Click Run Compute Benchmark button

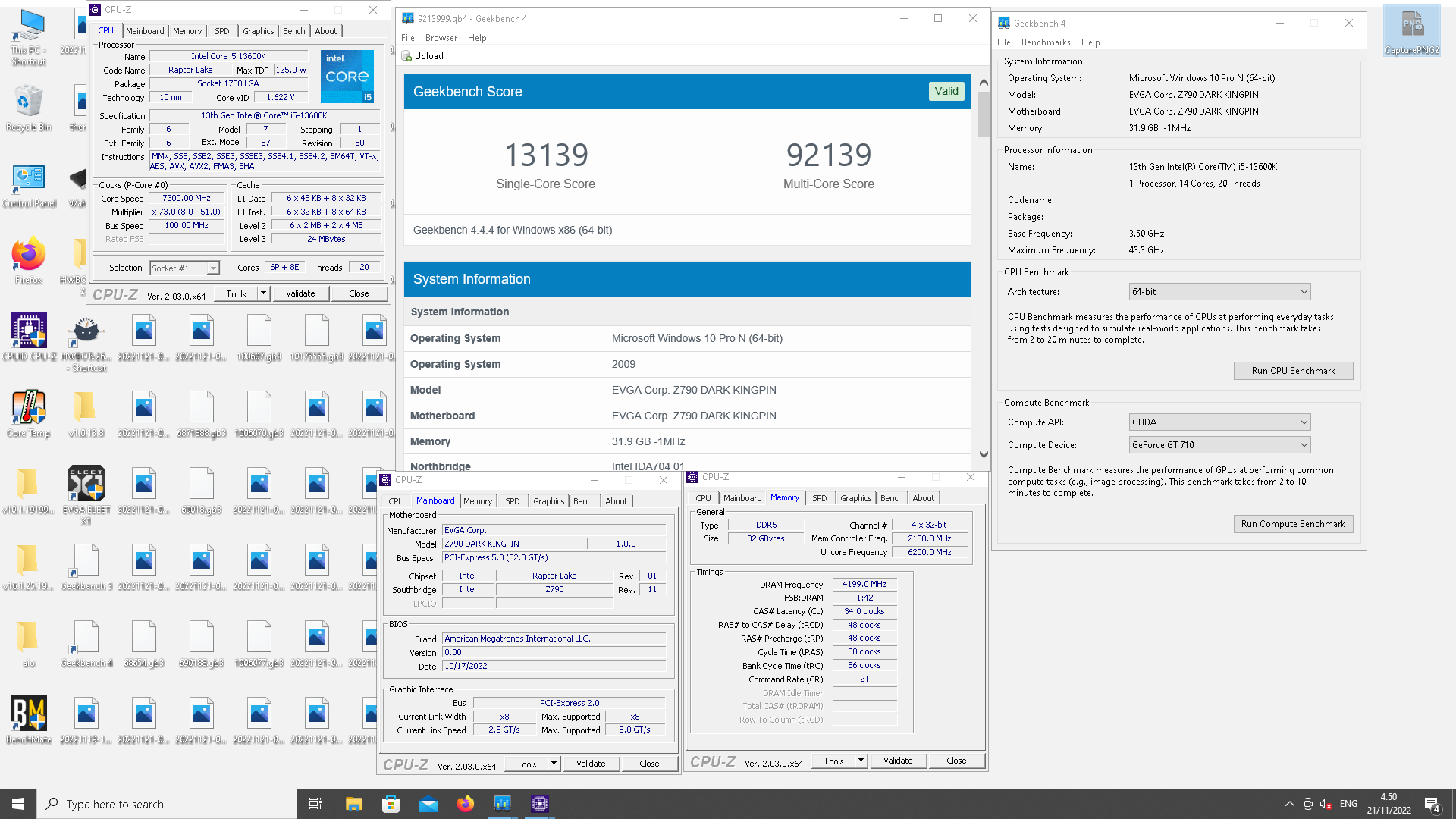pos(1293,524)
